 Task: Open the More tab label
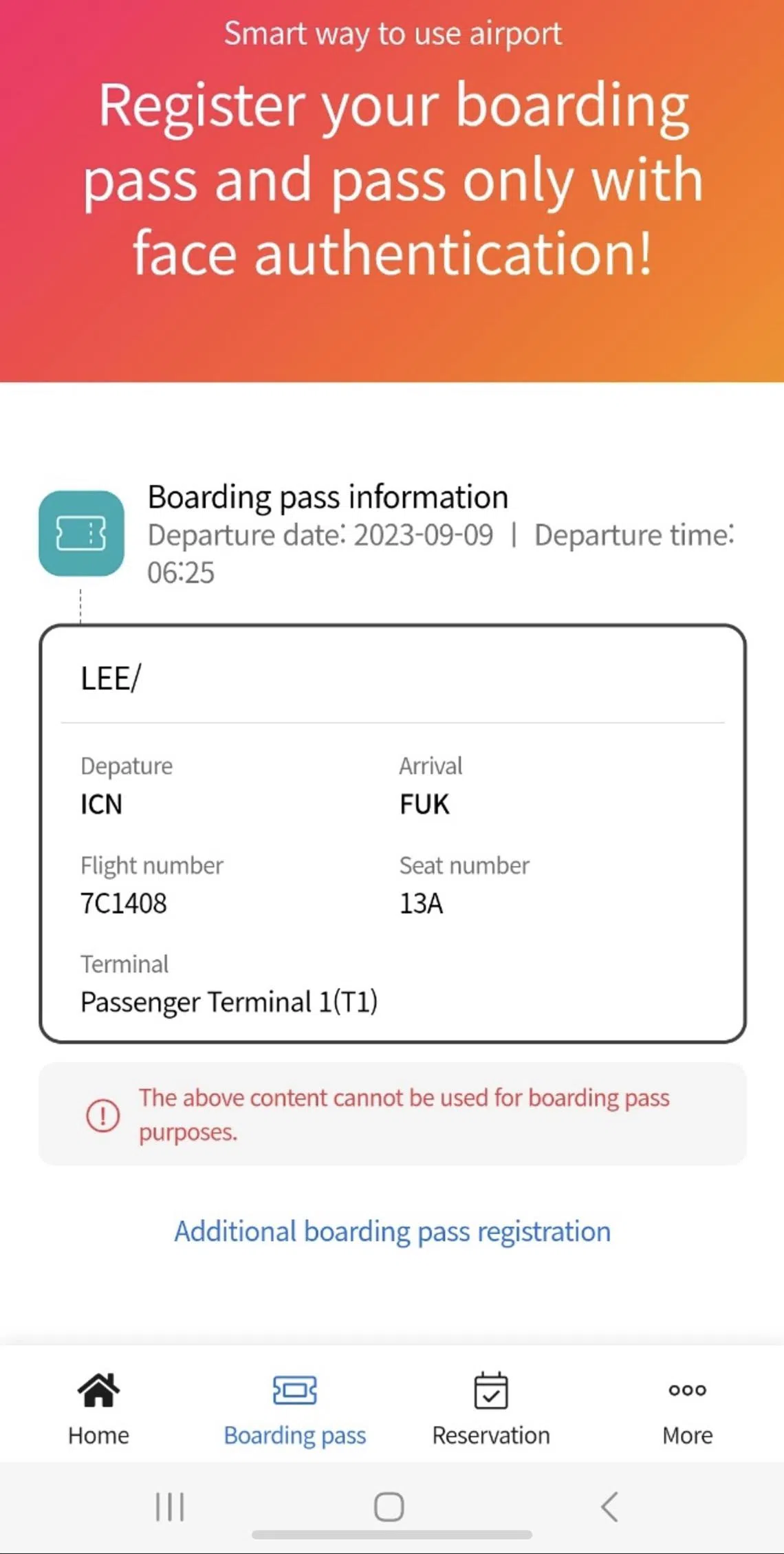pyautogui.click(x=687, y=1436)
